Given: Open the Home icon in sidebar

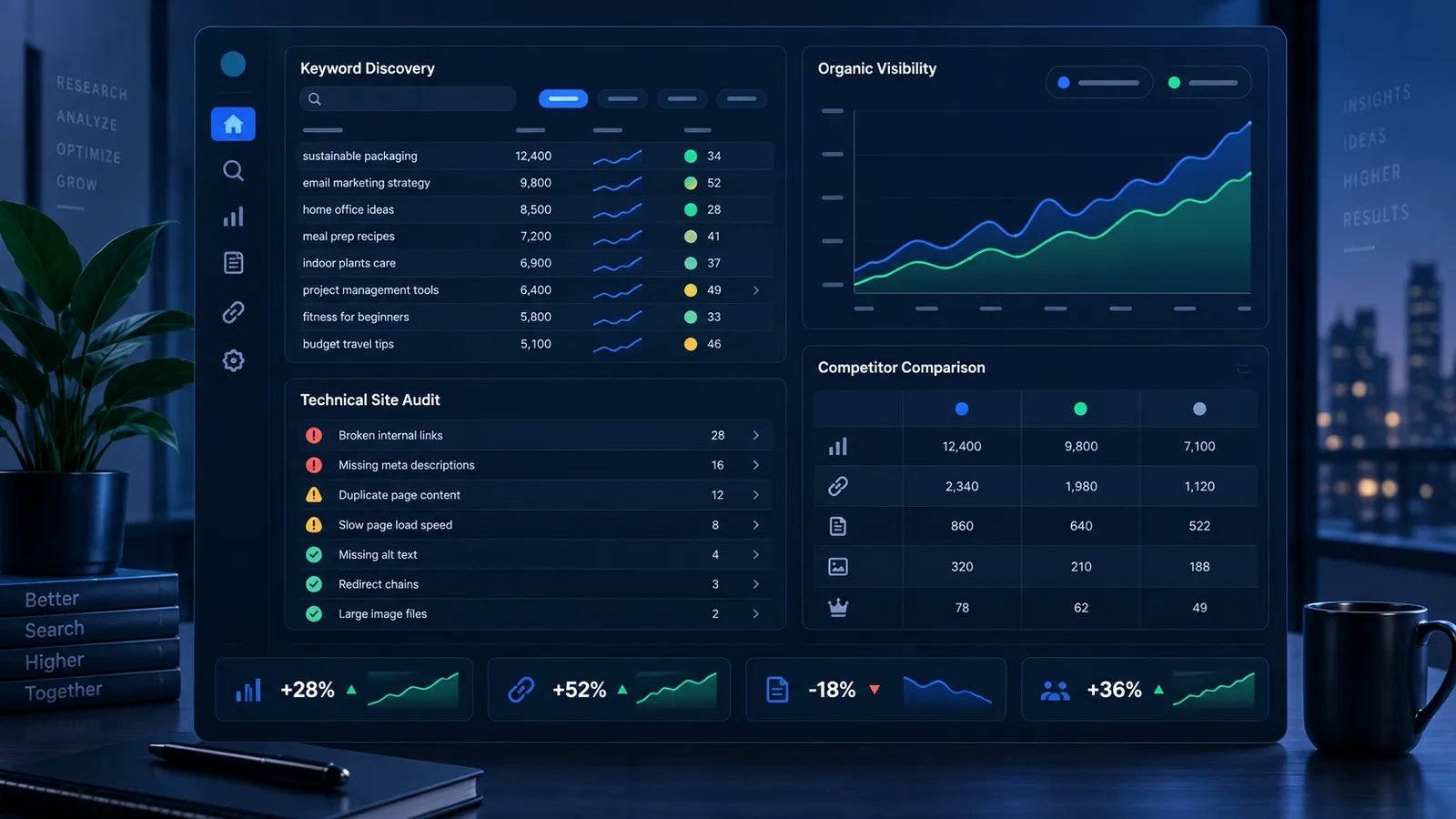Looking at the screenshot, I should [233, 124].
